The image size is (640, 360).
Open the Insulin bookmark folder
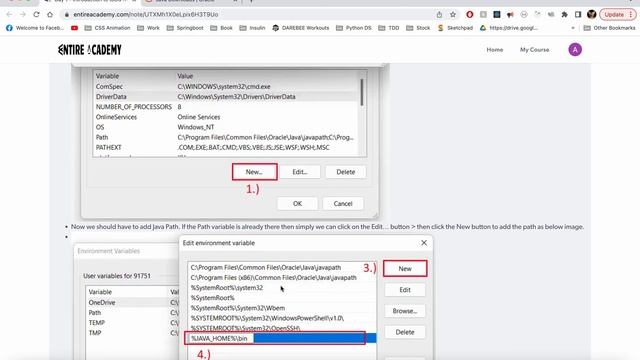click(x=252, y=28)
